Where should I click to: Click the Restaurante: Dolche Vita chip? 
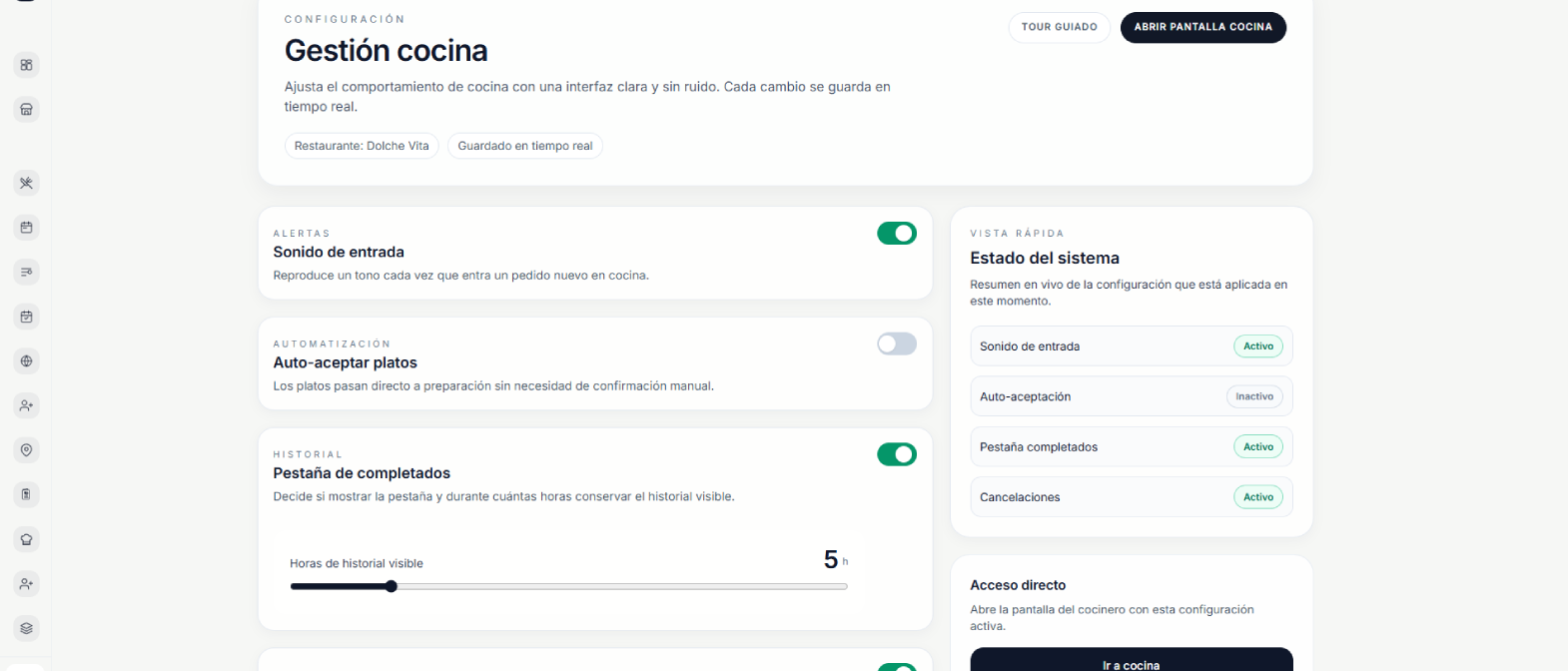pos(362,146)
